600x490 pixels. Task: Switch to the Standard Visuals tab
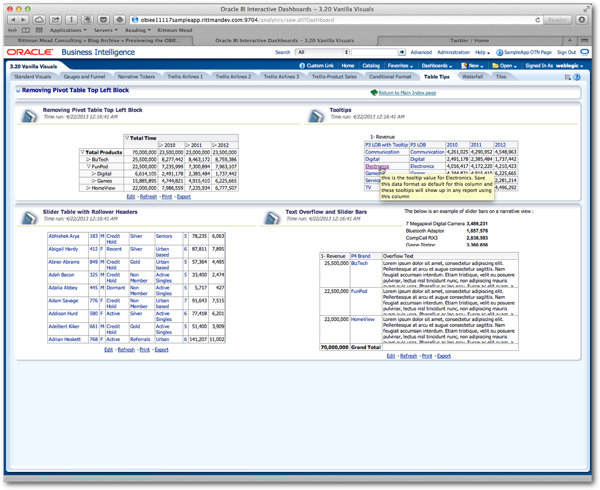33,77
